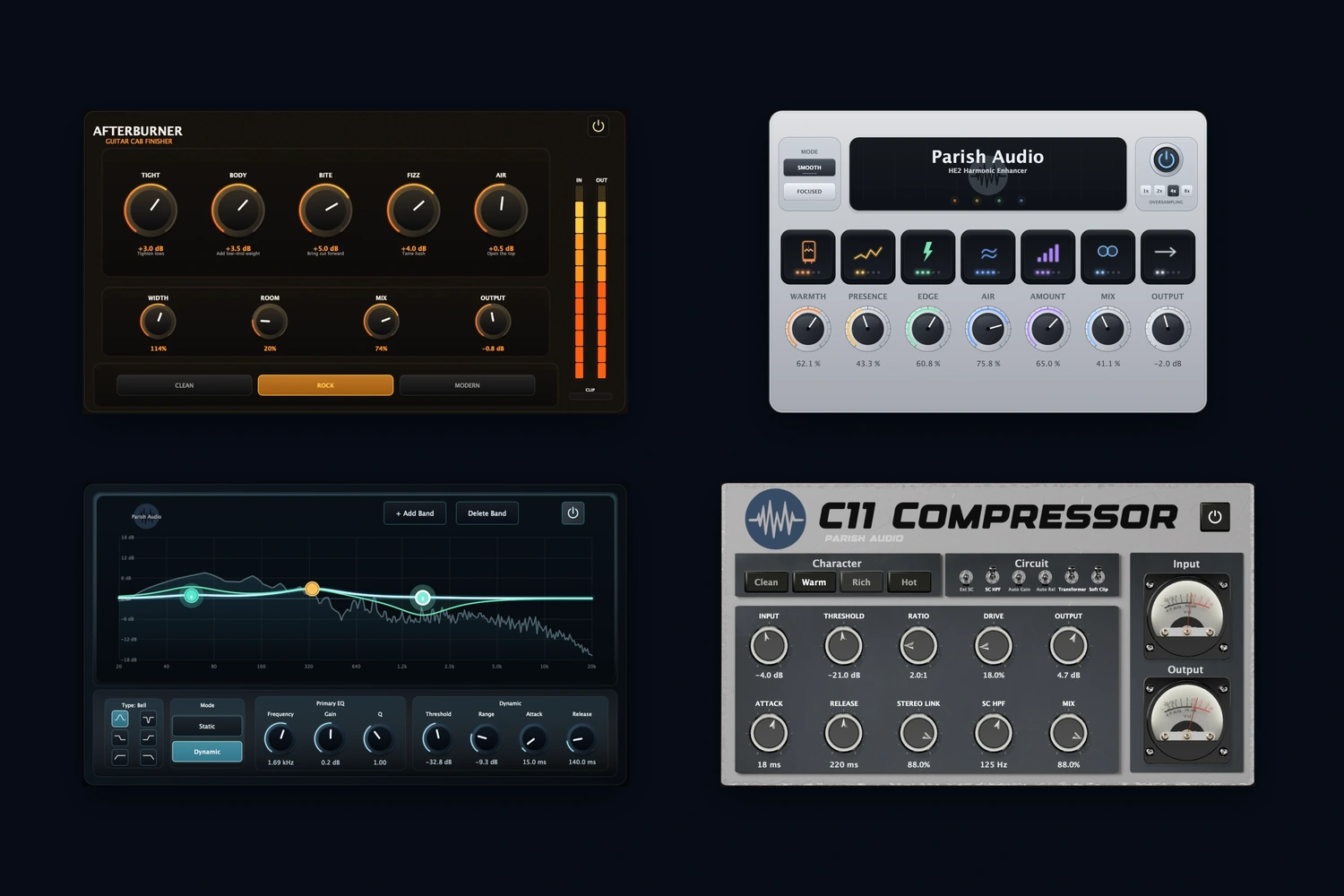
Task: Switch compressor Character to Rich
Action: point(861,582)
